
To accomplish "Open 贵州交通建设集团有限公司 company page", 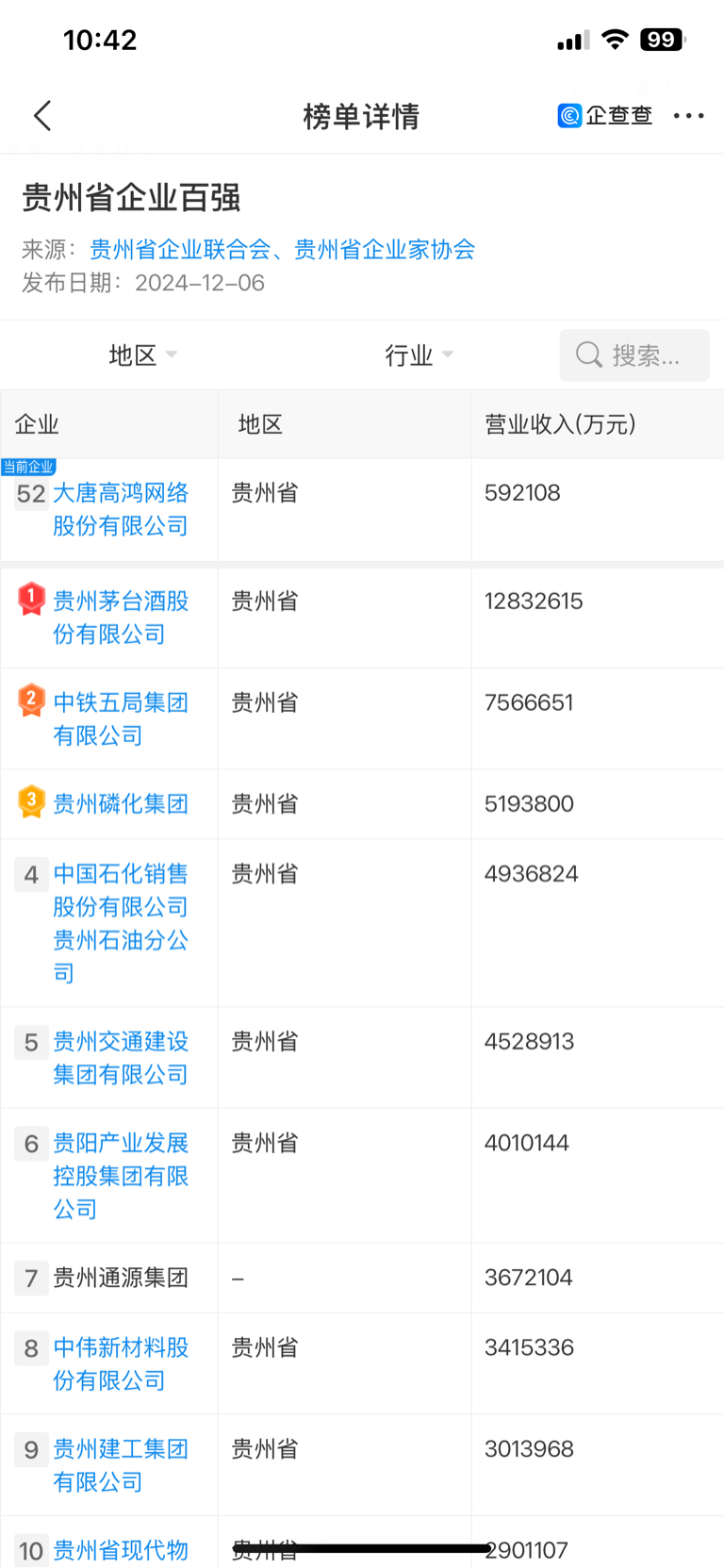I will [x=121, y=1058].
